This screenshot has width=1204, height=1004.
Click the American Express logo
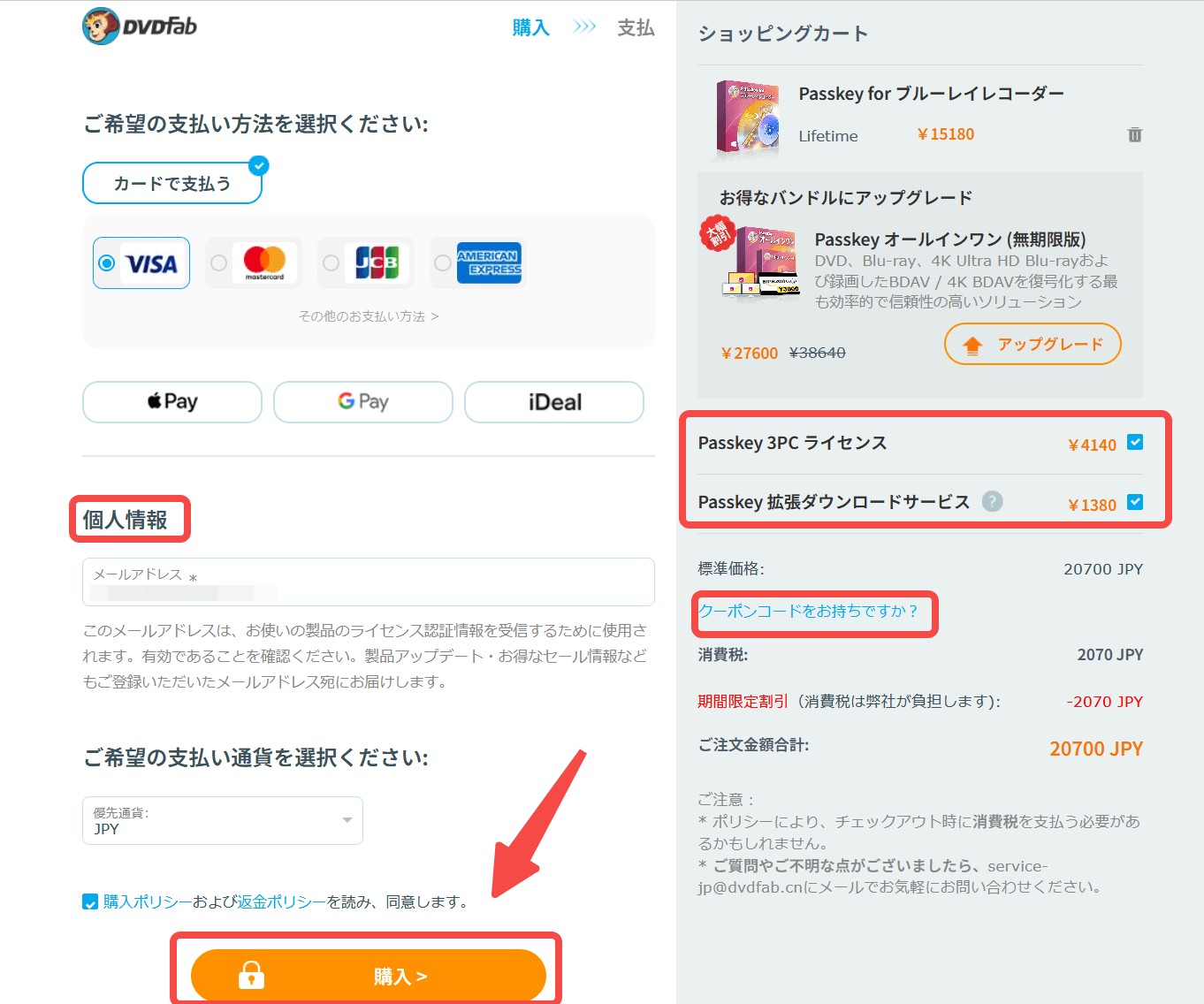click(x=489, y=262)
